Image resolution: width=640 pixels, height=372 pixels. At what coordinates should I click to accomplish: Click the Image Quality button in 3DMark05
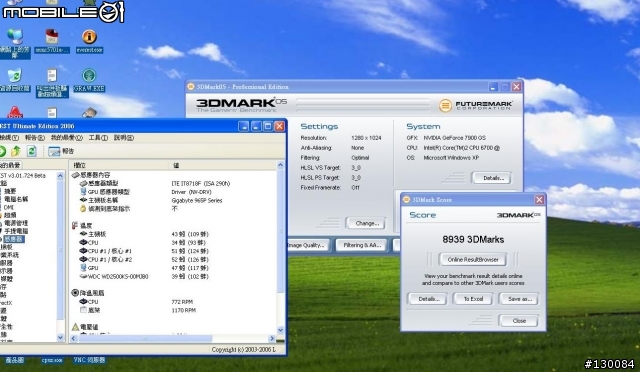tap(308, 245)
